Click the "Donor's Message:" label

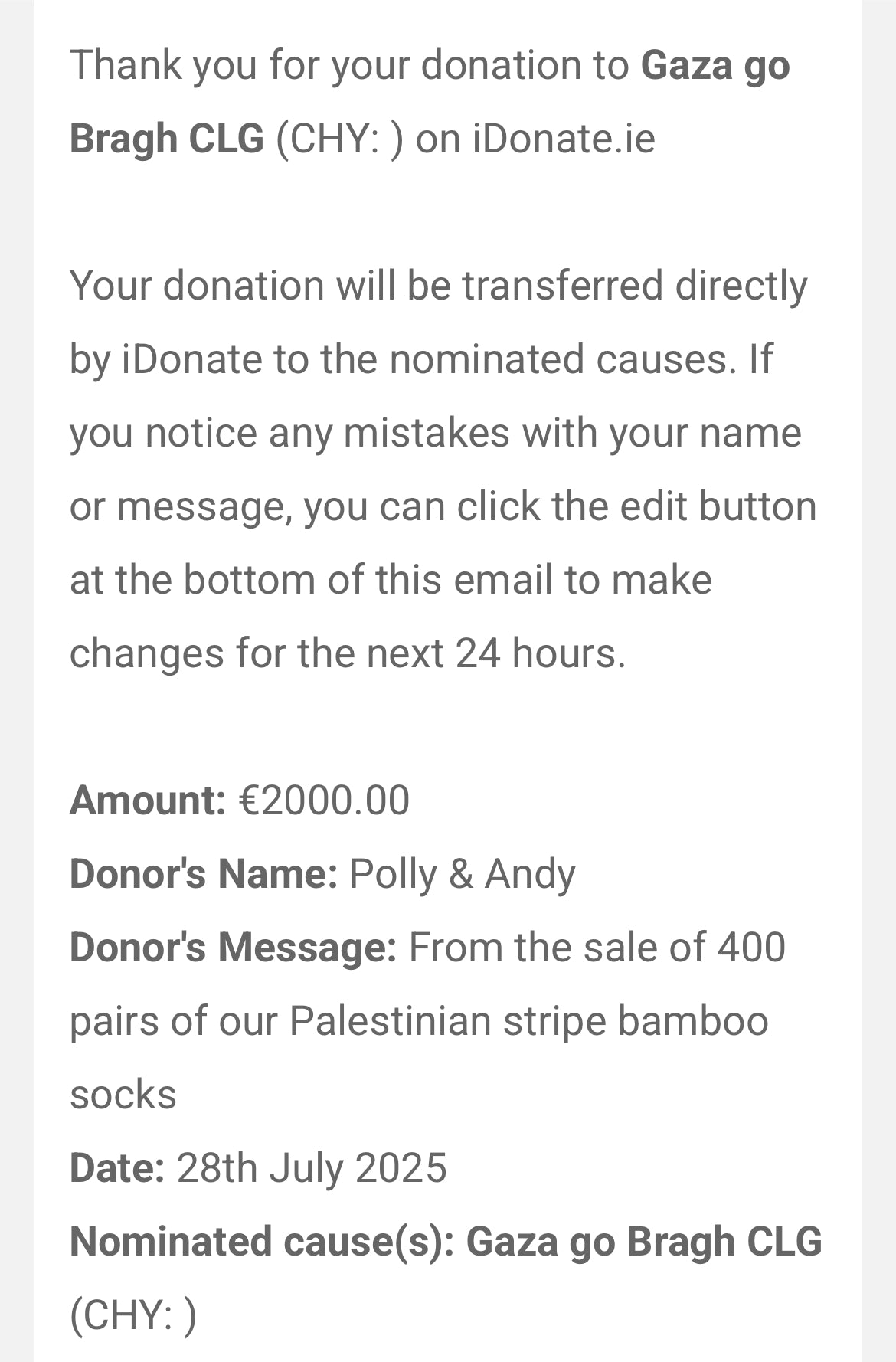(x=233, y=948)
